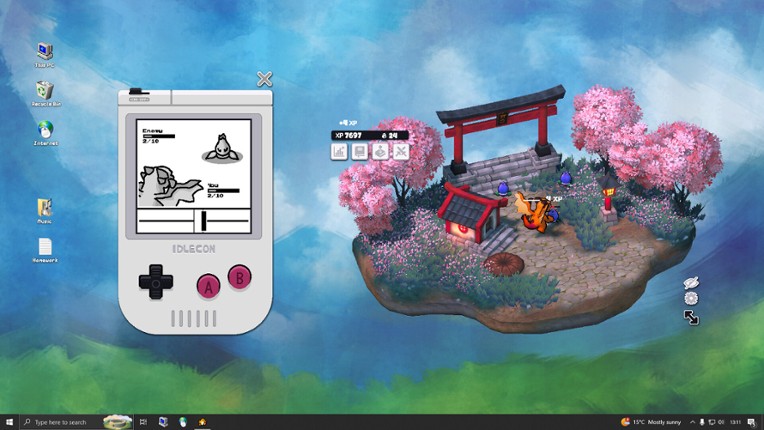Click the timing bar on the Idlecon screen

pos(194,221)
